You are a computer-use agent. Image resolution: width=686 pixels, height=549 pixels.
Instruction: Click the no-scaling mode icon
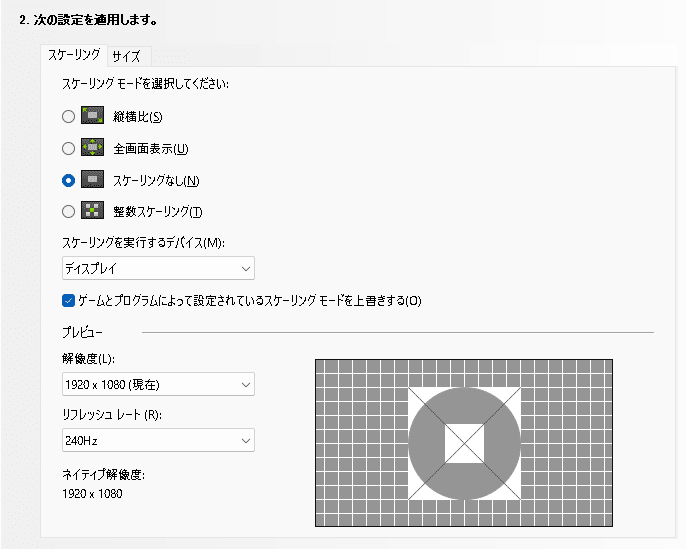point(92,179)
